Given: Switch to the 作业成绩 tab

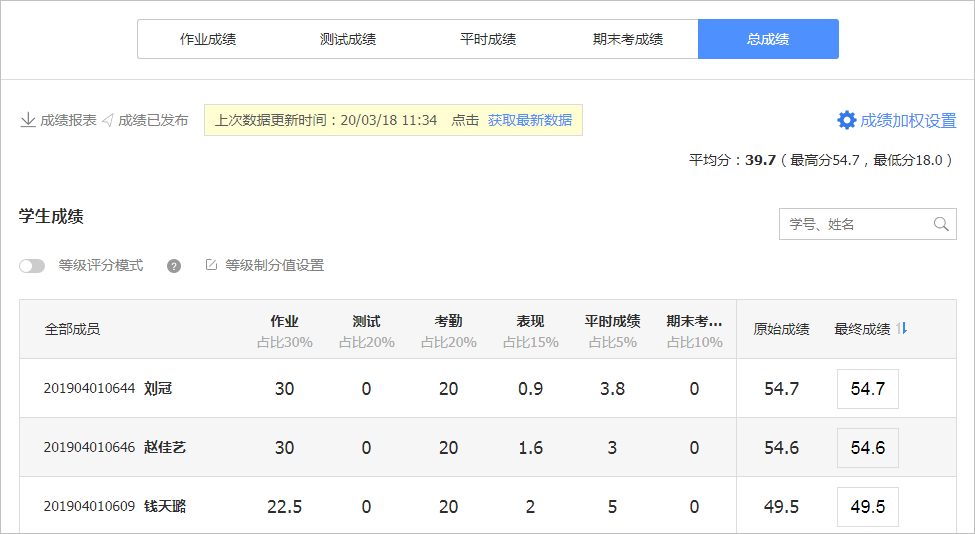Looking at the screenshot, I should pyautogui.click(x=208, y=39).
